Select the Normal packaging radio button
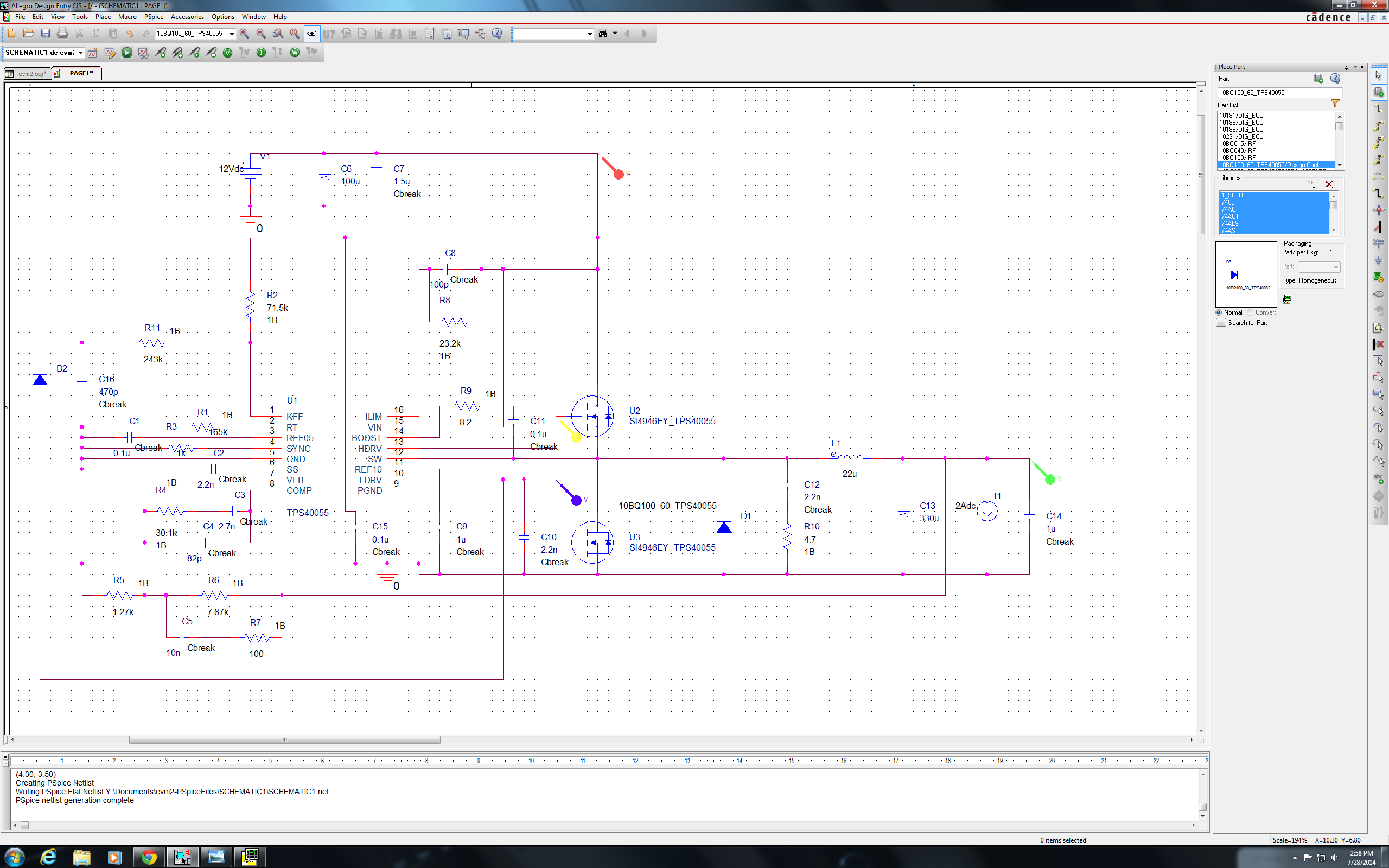The height and width of the screenshot is (868, 1389). 1220,312
